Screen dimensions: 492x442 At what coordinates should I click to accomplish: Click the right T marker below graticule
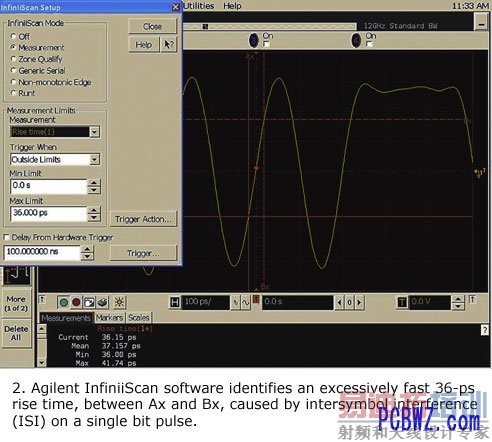click(x=472, y=299)
